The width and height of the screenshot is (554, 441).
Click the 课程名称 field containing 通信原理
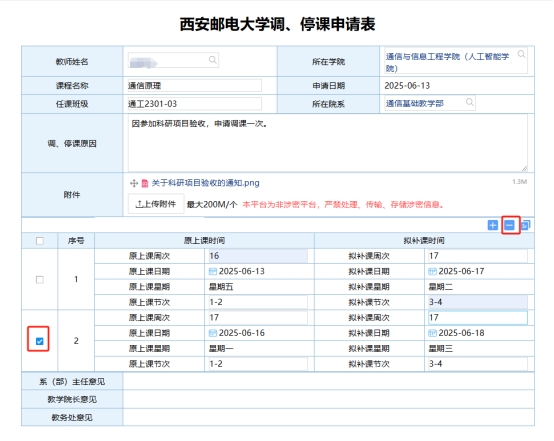click(194, 86)
